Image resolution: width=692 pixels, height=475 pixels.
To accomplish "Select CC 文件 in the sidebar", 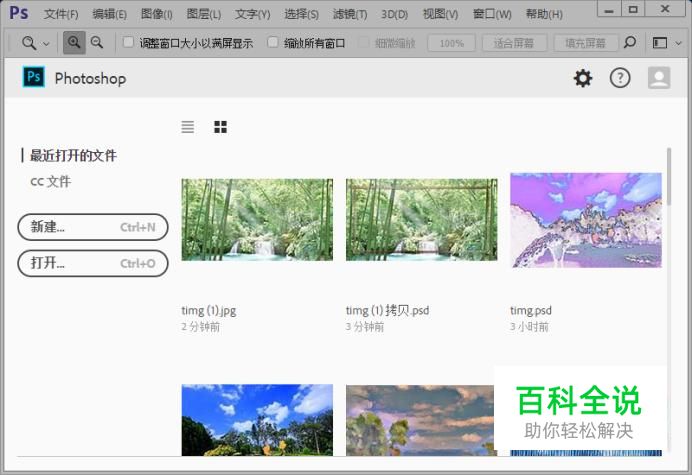I will pos(50,181).
